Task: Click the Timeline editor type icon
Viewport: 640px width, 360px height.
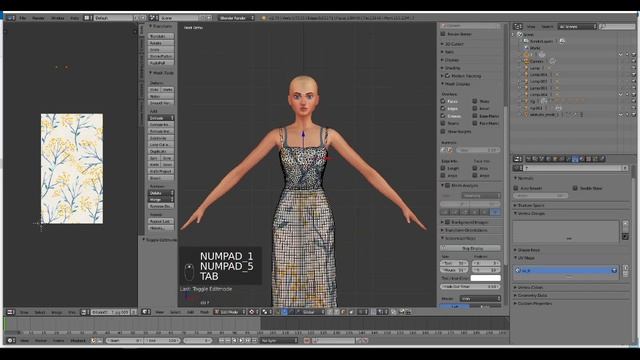Action: point(10,340)
